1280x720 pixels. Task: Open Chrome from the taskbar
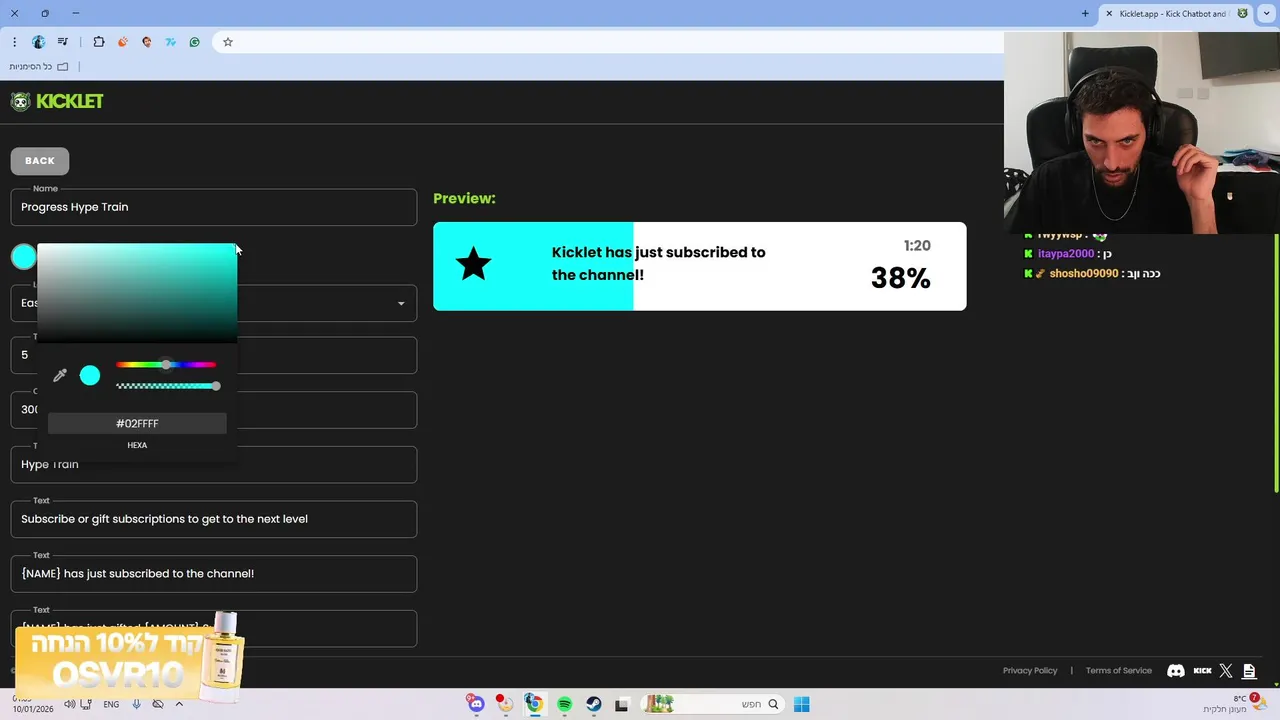pyautogui.click(x=534, y=704)
